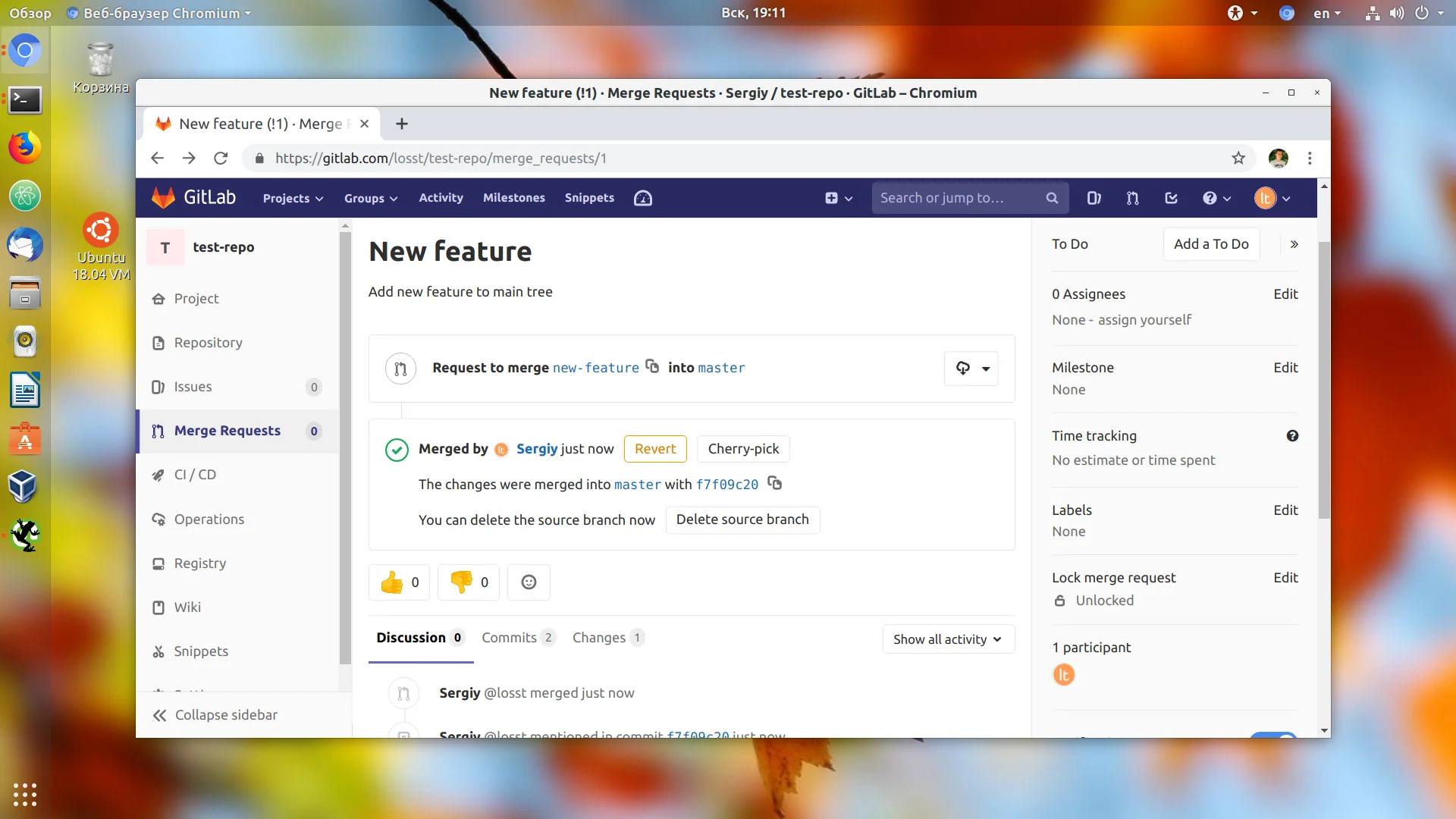
Task: Copy commit SHA f7f09c20
Action: point(774,483)
